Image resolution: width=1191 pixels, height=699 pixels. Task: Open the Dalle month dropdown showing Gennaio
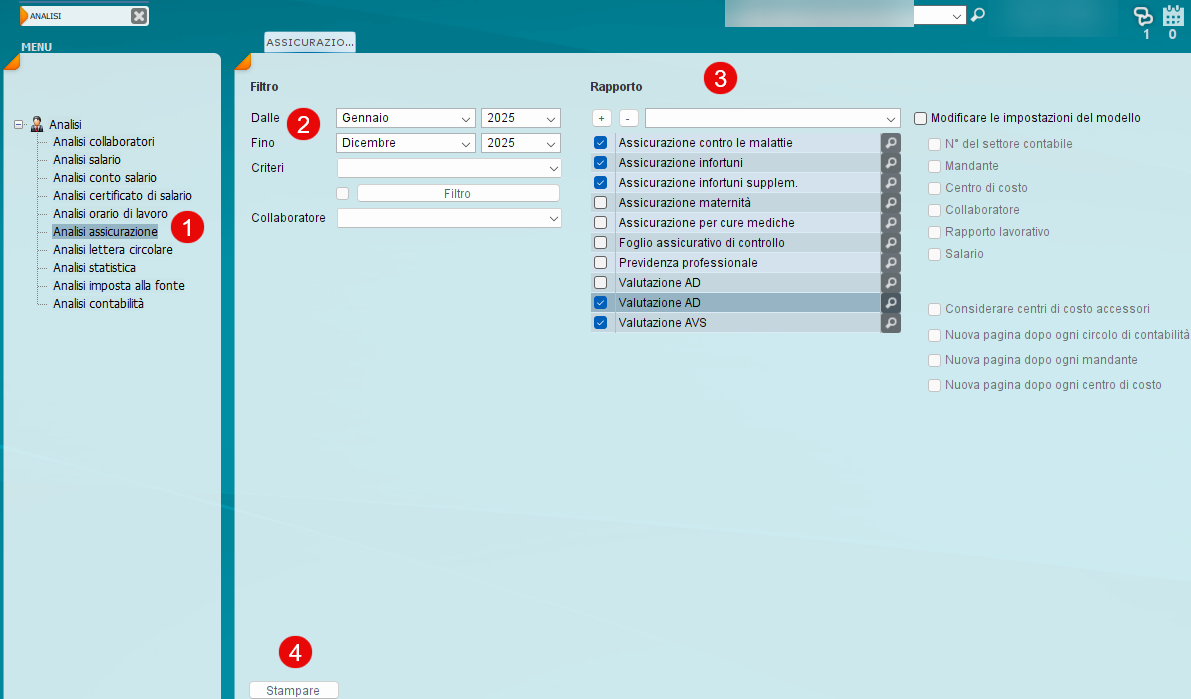(x=406, y=118)
